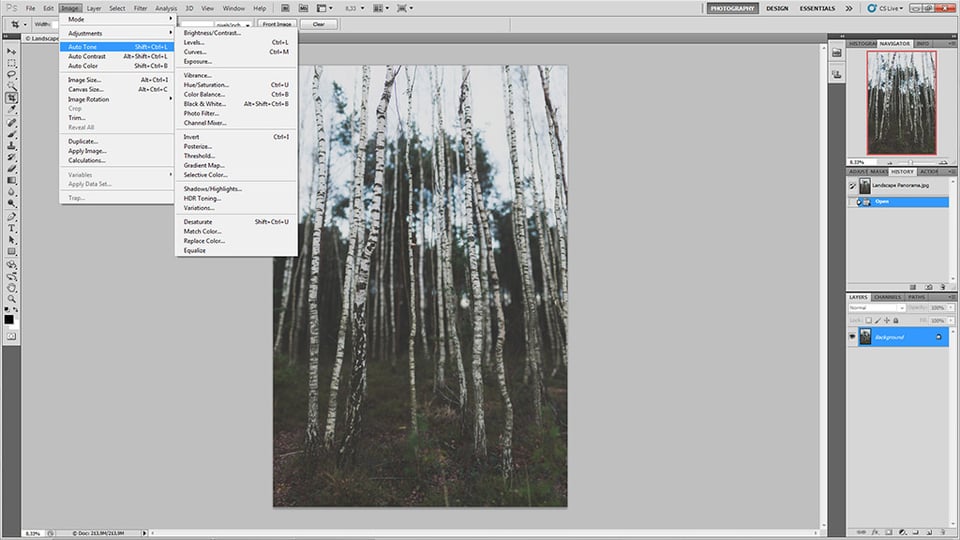
Task: Select the Blur tool
Action: 11,192
